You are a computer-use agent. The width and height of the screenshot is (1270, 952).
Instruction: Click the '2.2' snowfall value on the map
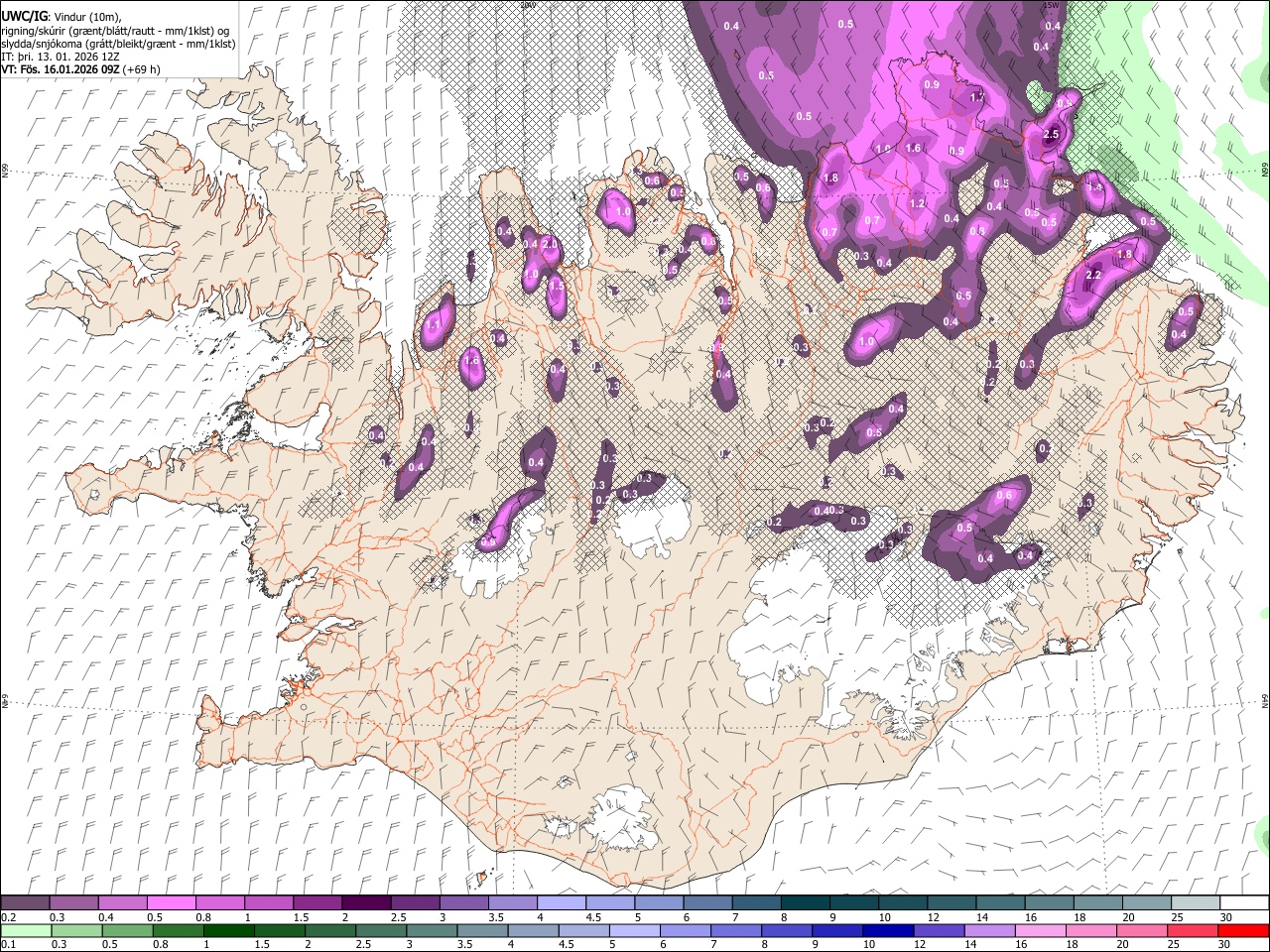point(1094,275)
